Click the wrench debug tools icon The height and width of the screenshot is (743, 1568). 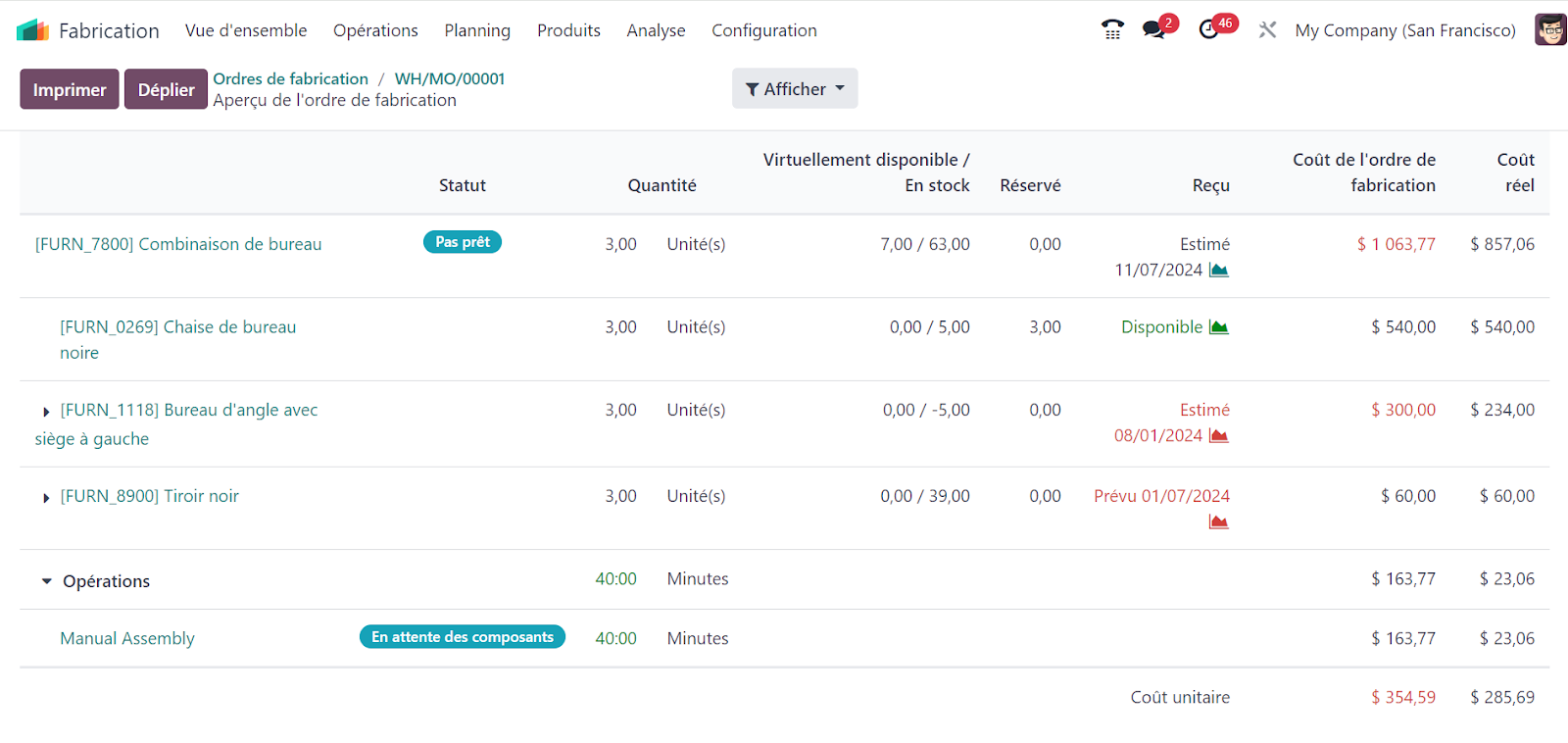(1267, 30)
